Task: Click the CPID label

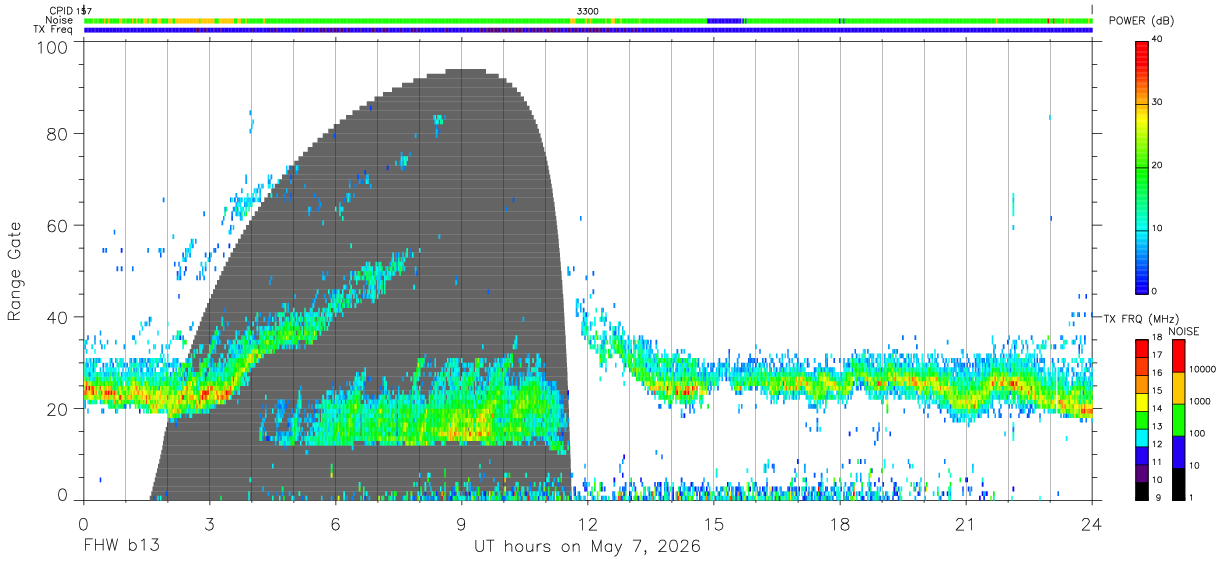Action: (x=60, y=11)
